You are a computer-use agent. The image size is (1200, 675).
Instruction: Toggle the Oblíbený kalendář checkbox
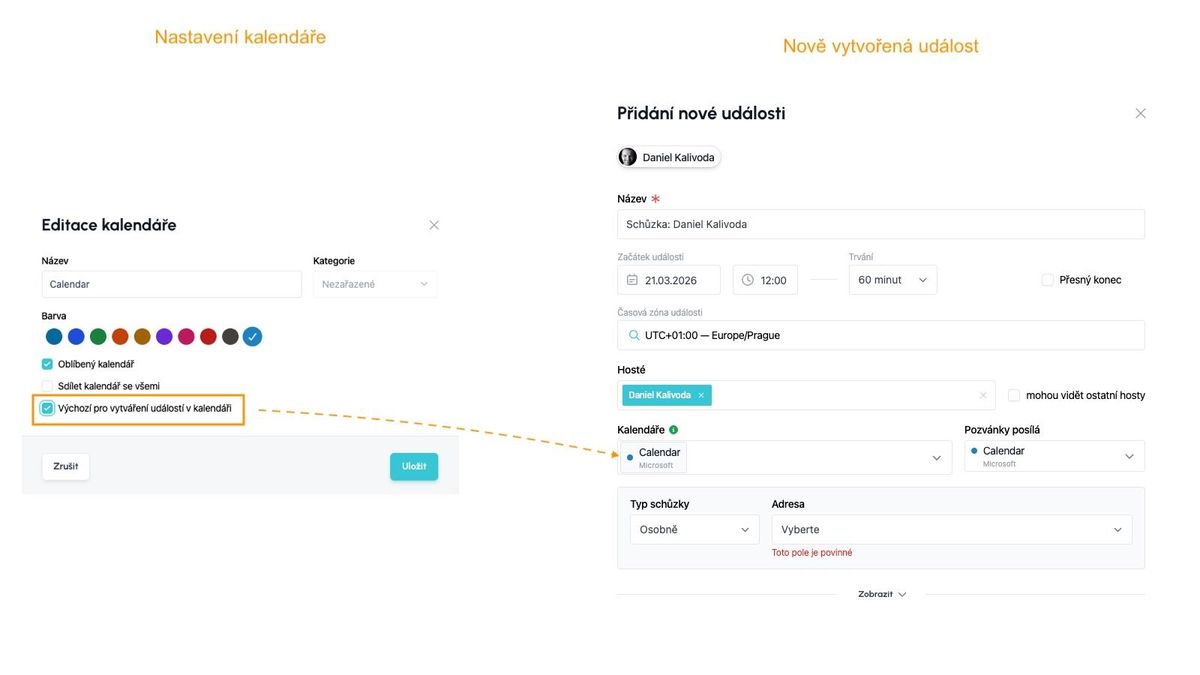click(x=47, y=364)
